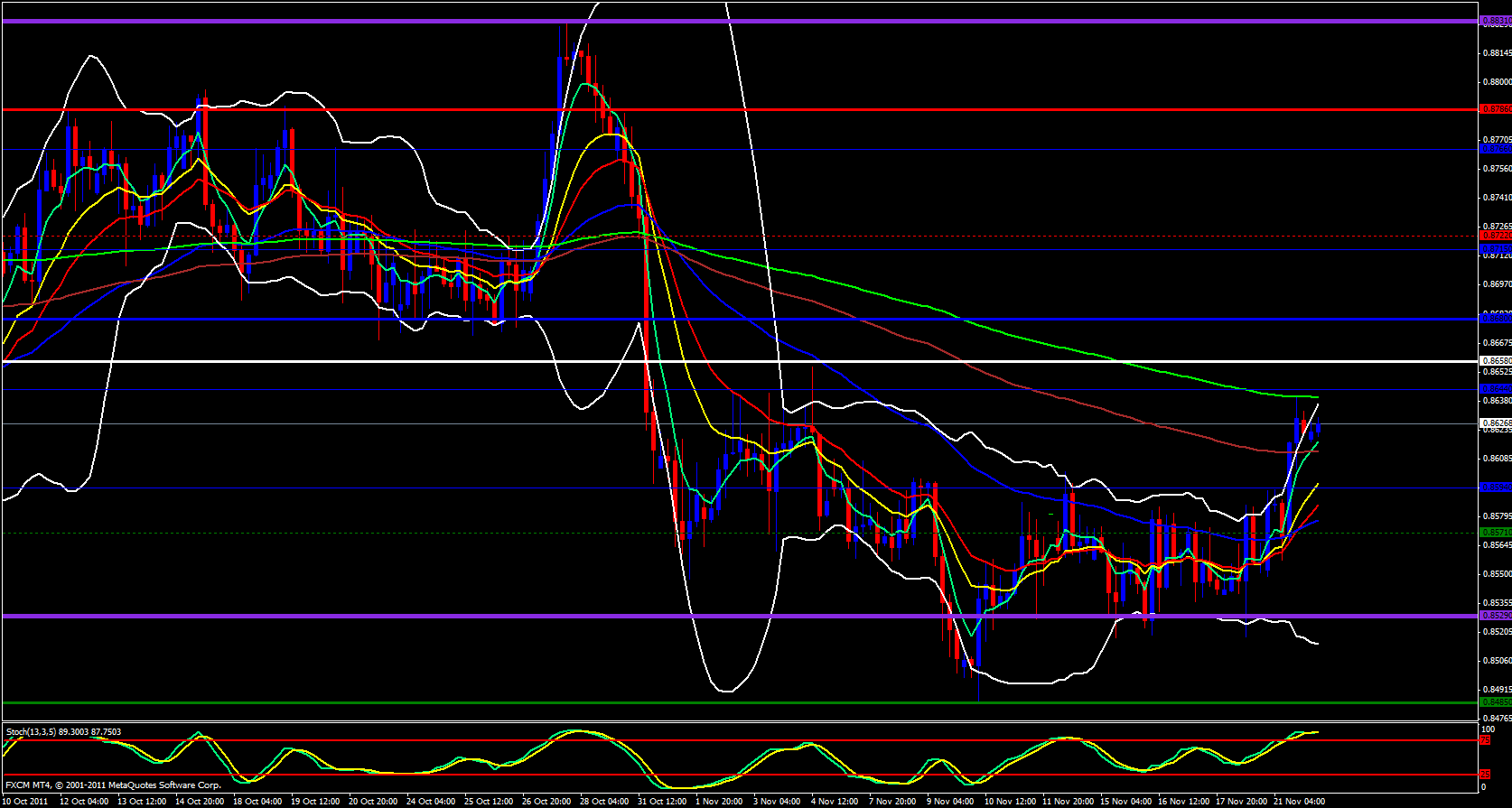Click the Stochastic 25 level label
This screenshot has width=1512, height=808.
coord(1484,775)
